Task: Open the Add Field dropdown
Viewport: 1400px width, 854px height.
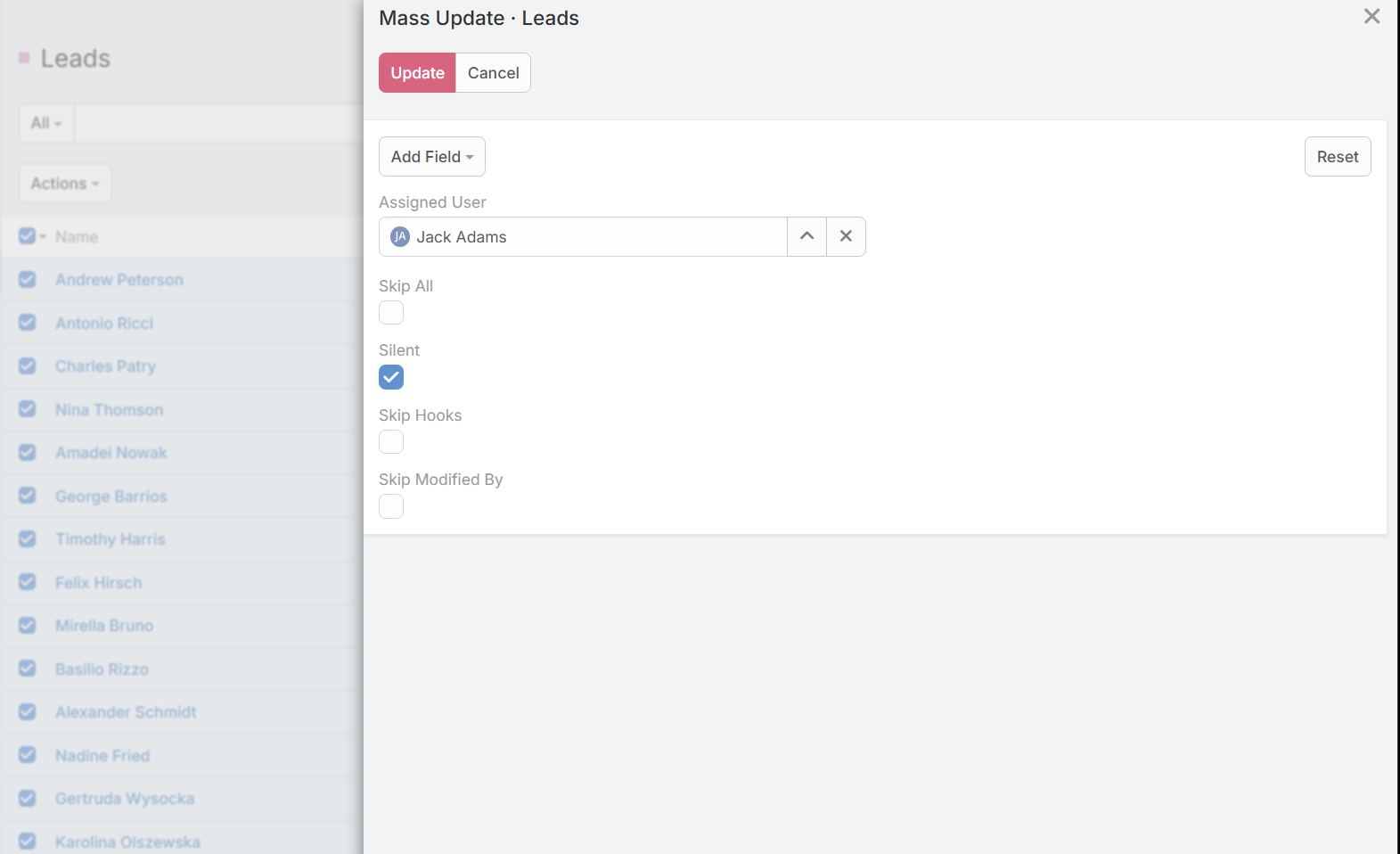Action: tap(431, 157)
